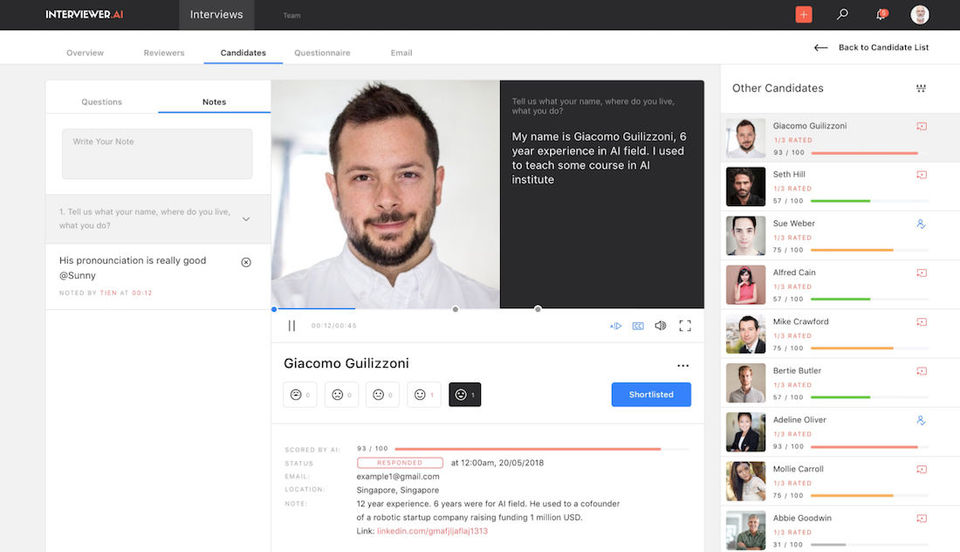Toggle playback speed icon
The image size is (960, 552).
tap(615, 326)
